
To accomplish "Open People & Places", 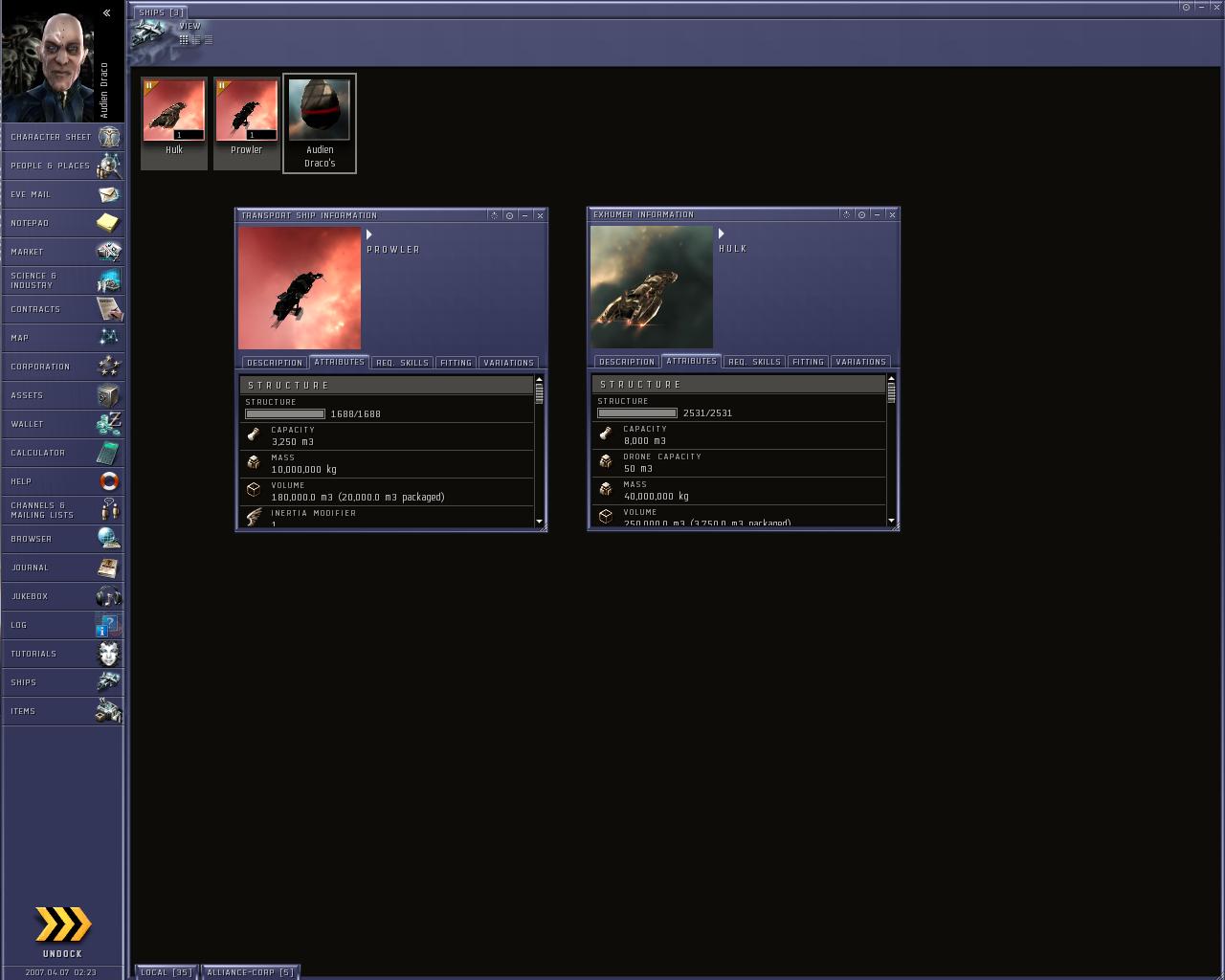I will [62, 166].
